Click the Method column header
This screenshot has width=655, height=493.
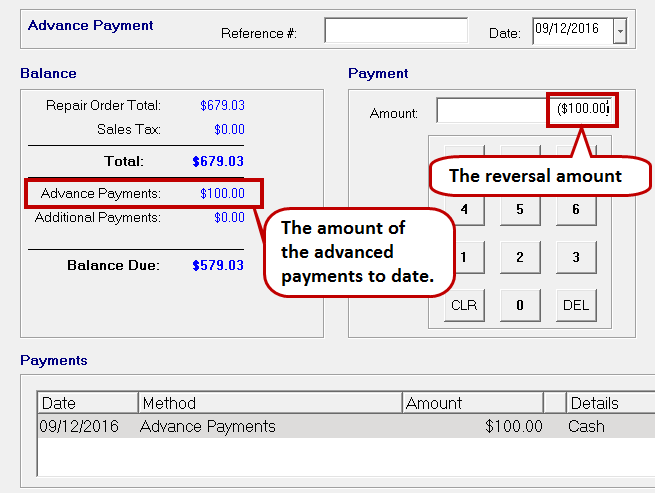270,403
